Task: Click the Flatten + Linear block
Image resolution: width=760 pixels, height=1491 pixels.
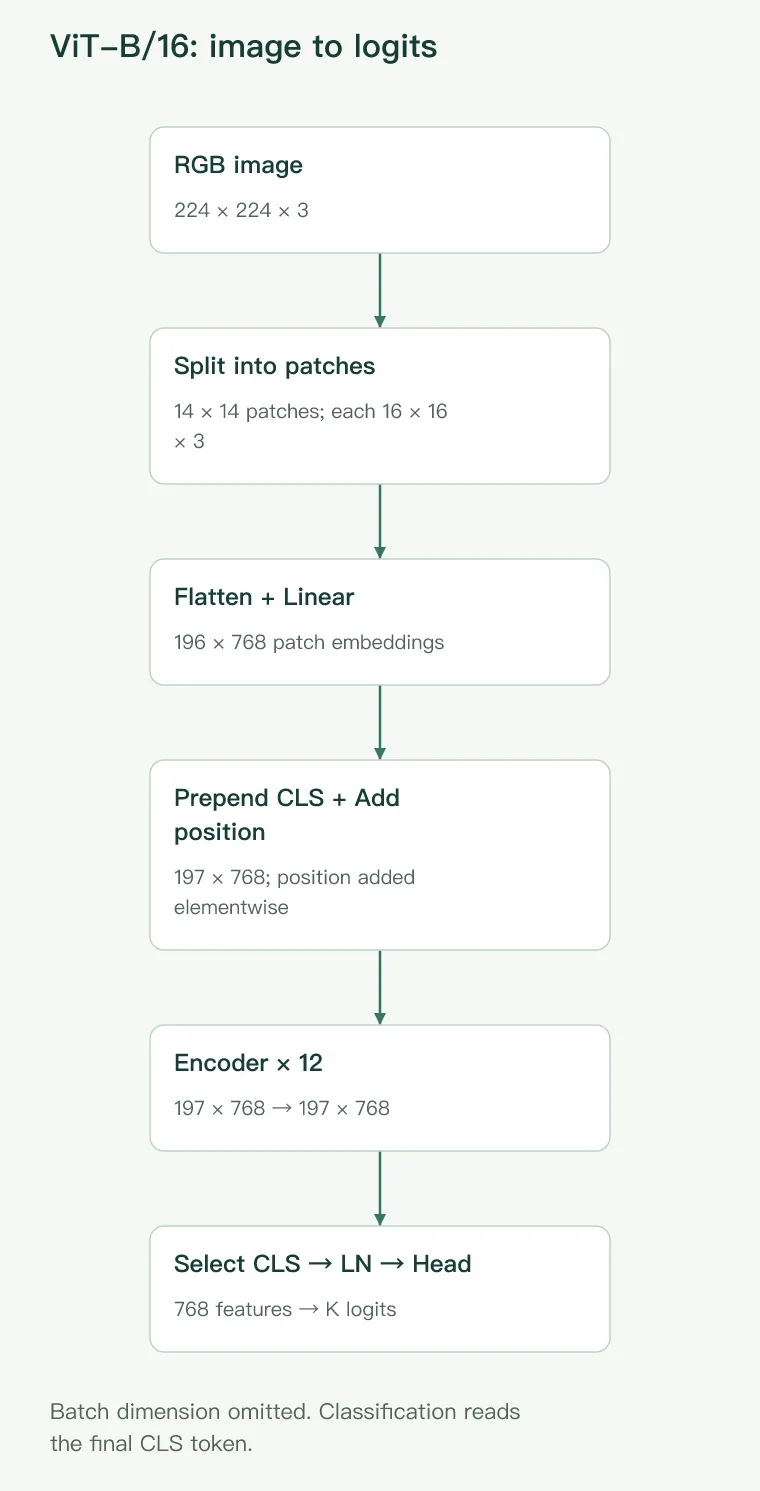Action: point(380,622)
